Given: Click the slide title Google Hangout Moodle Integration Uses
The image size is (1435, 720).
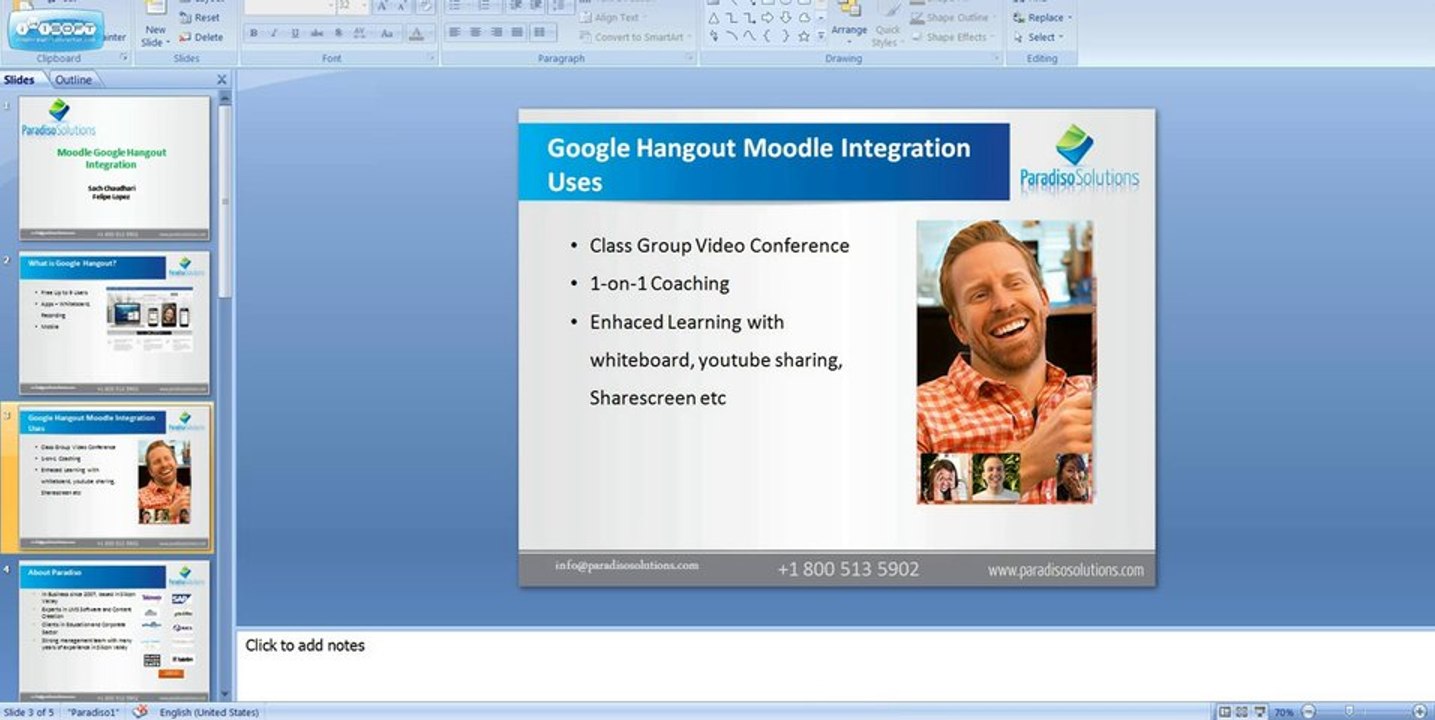Looking at the screenshot, I should (x=759, y=165).
